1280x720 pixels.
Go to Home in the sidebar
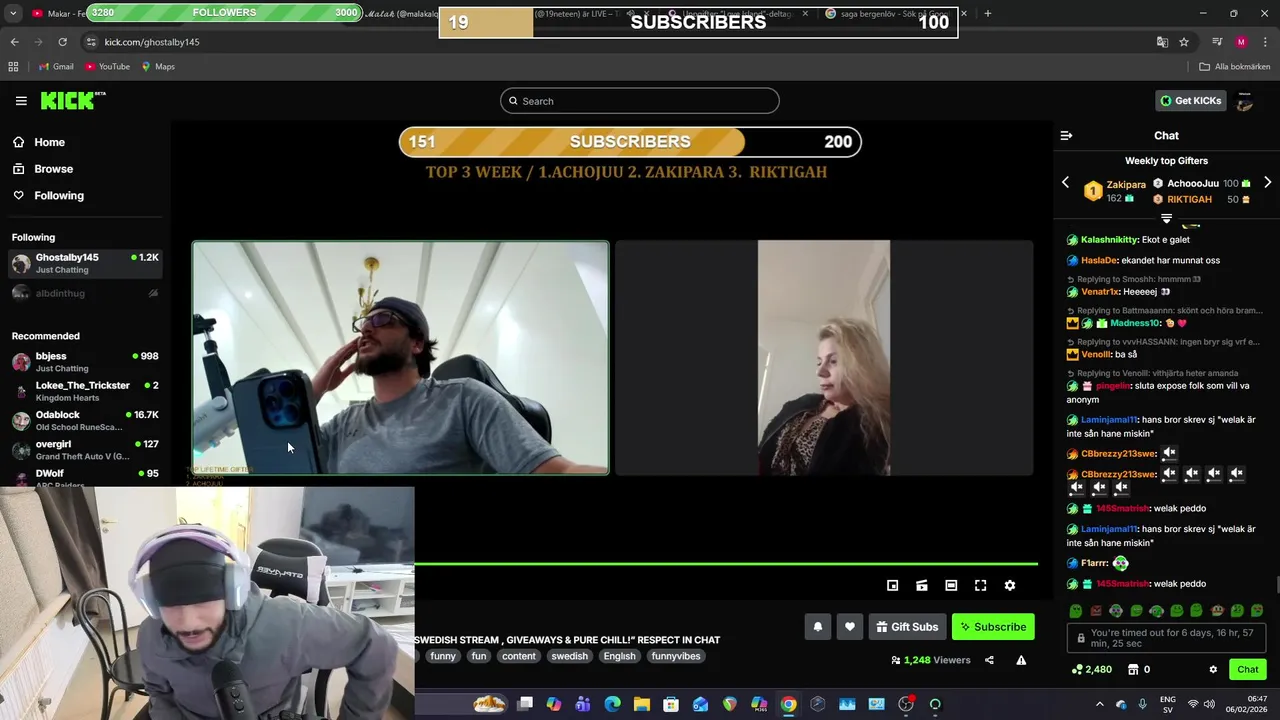pyautogui.click(x=49, y=142)
